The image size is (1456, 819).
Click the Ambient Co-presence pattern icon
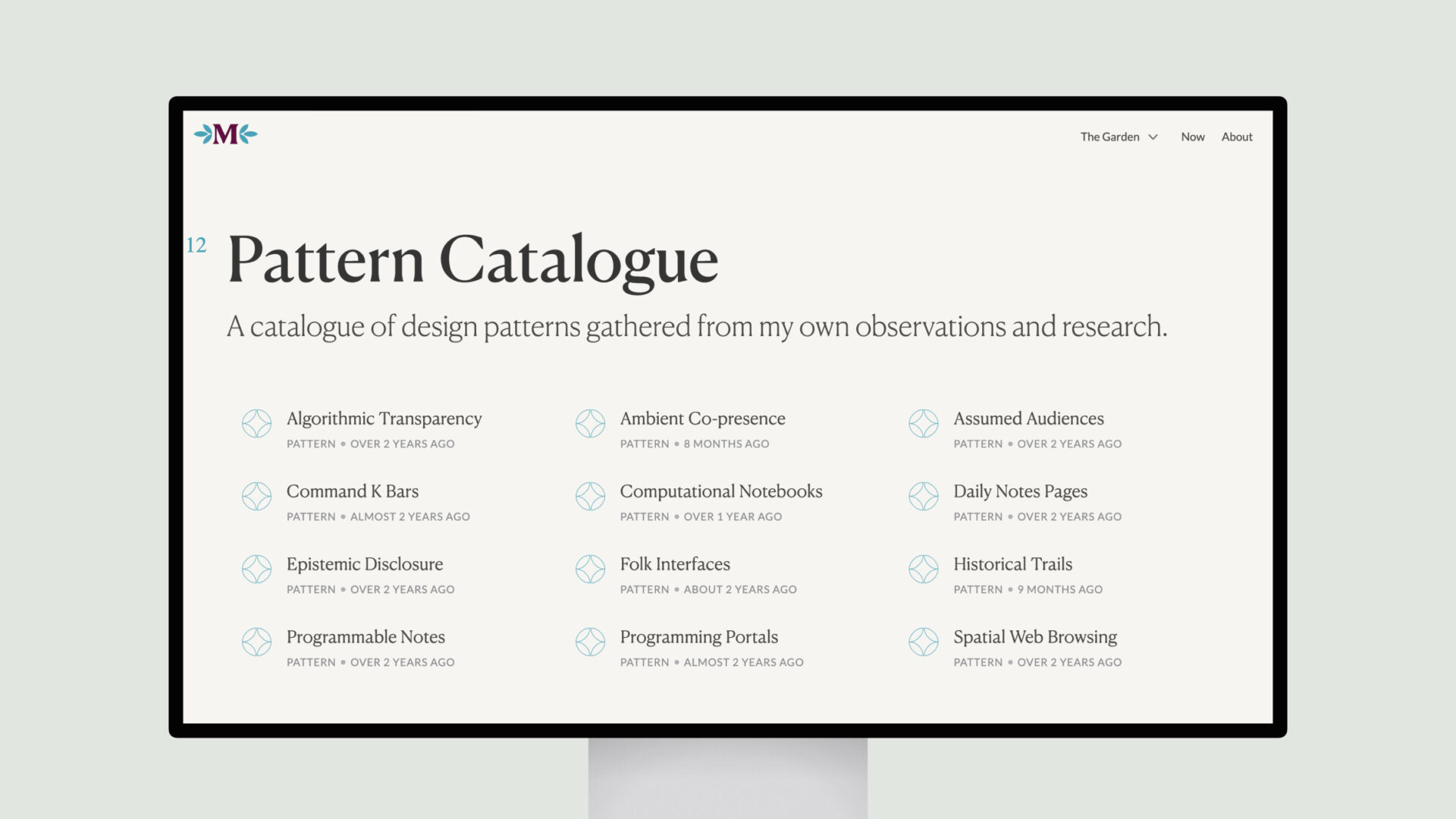click(590, 423)
